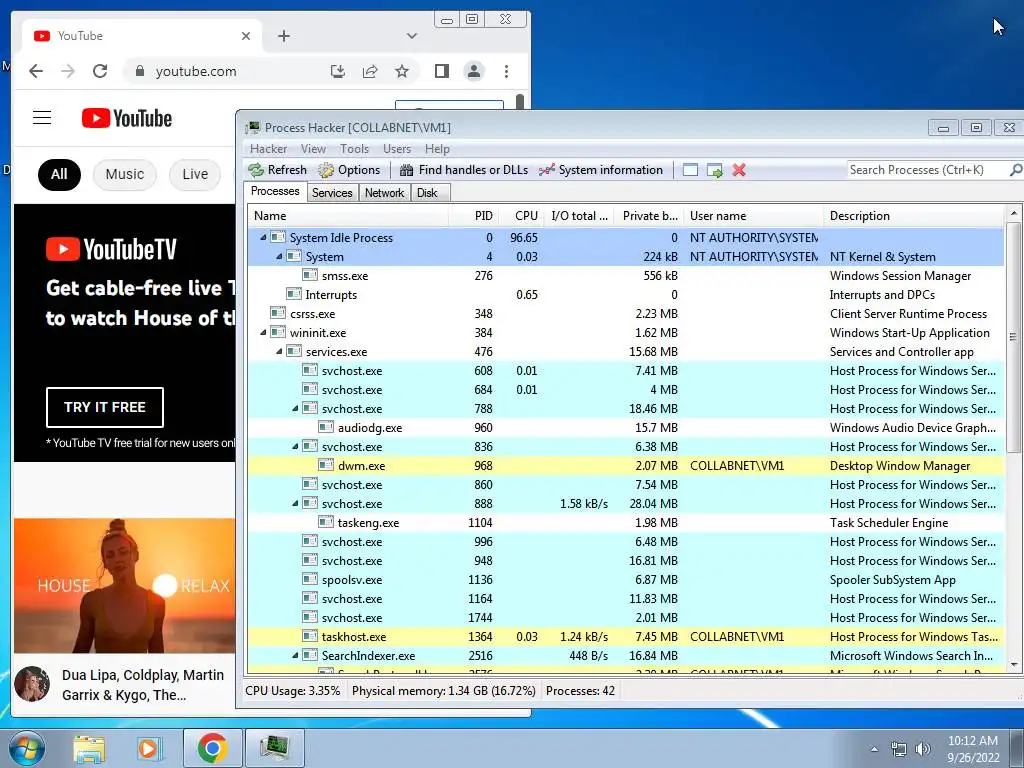Select the Music filter chip
Viewport: 1024px width, 768px height.
[125, 174]
